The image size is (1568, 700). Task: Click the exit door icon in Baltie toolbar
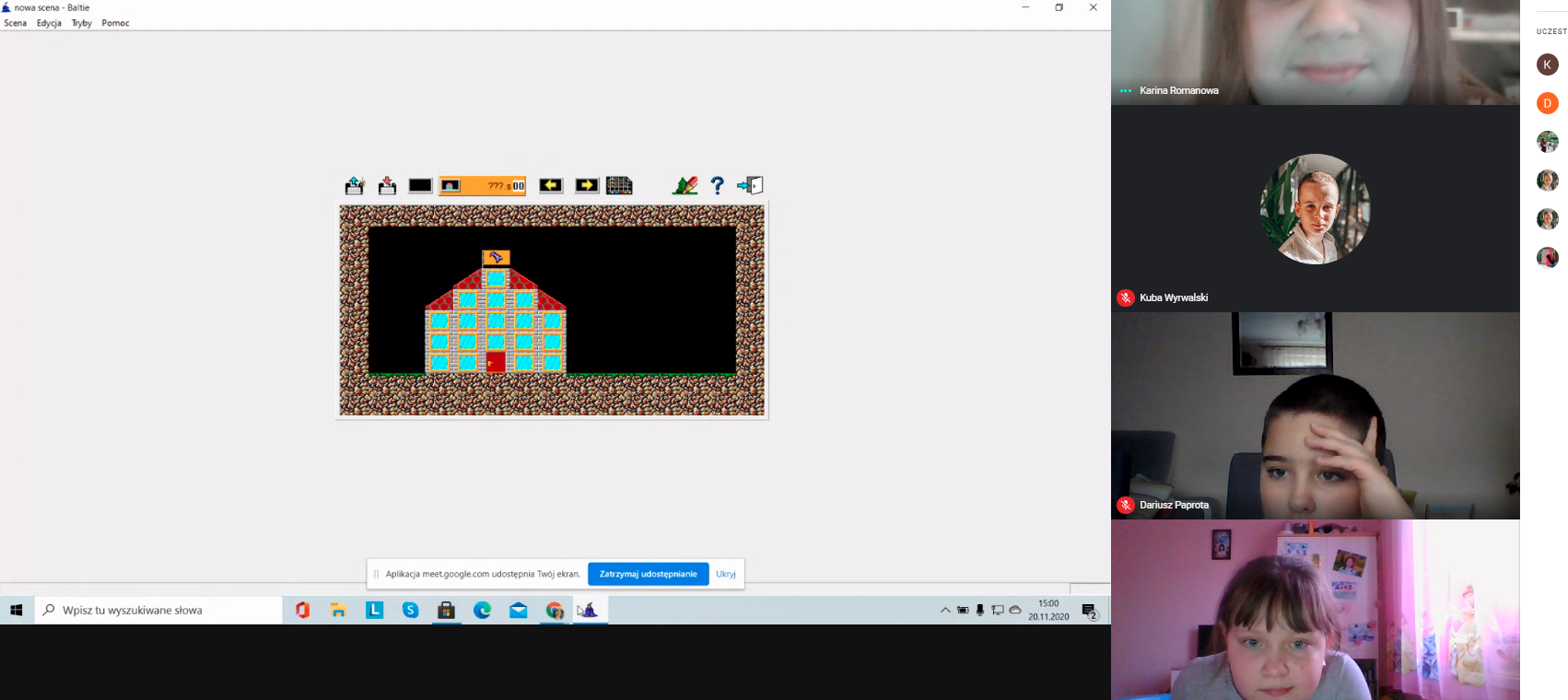click(x=750, y=185)
